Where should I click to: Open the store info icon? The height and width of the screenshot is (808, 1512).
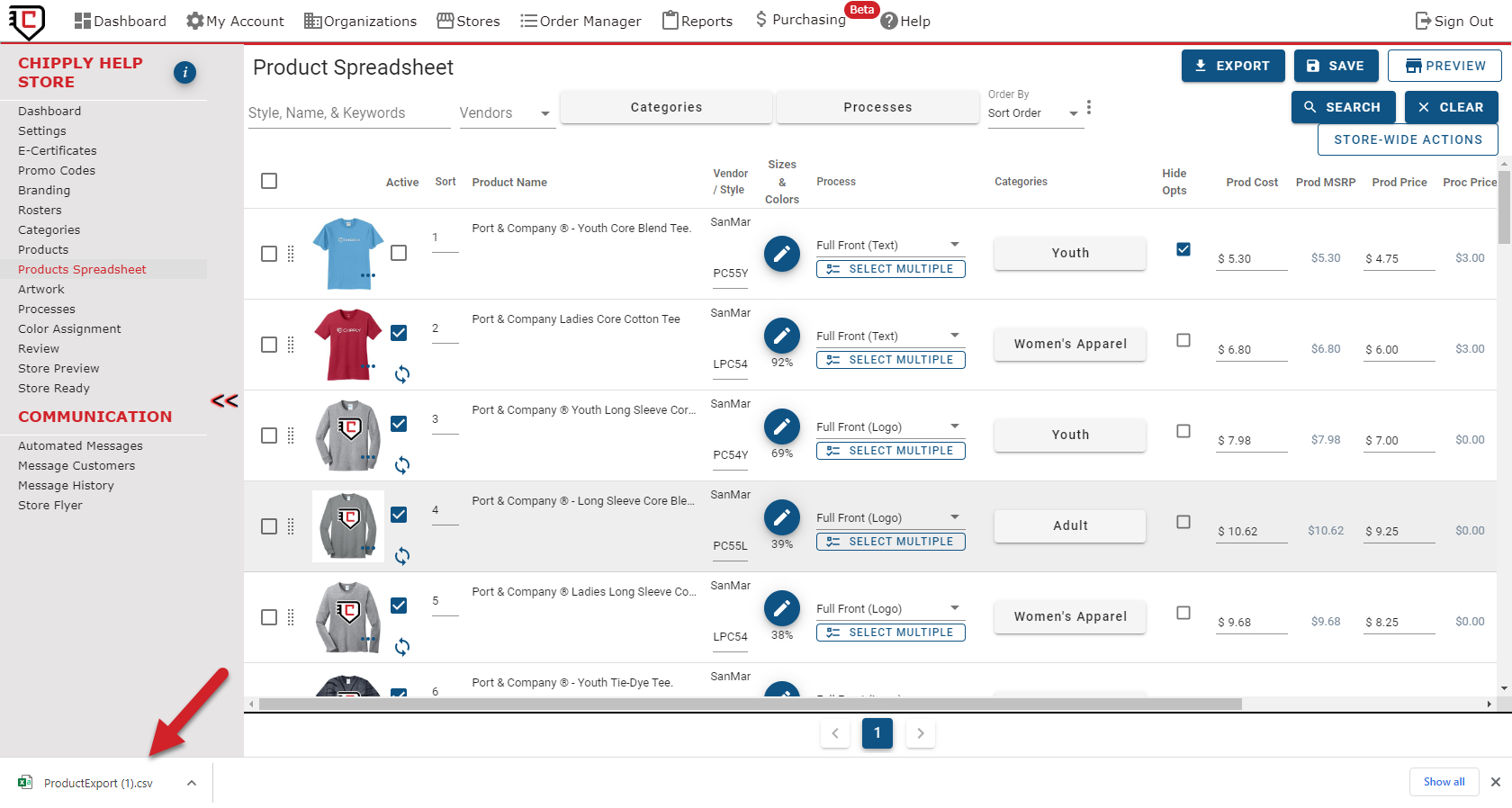184,73
